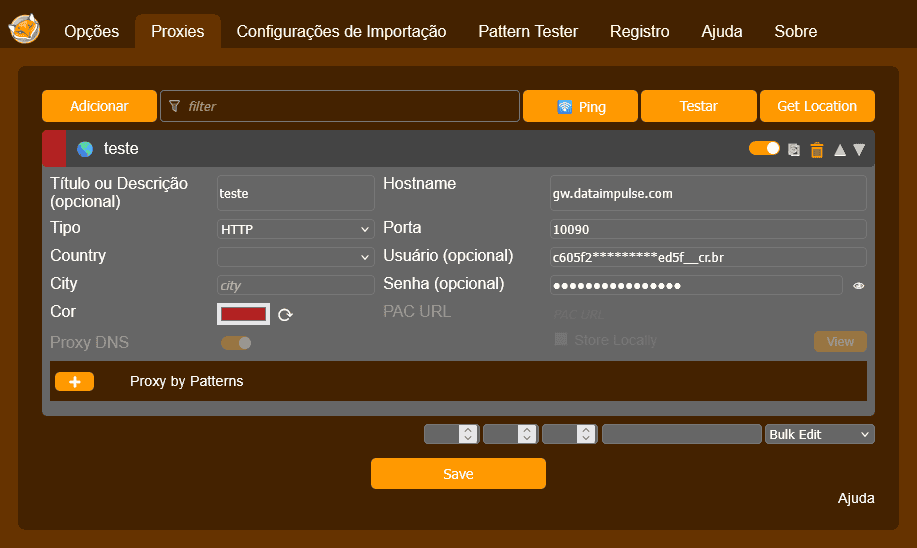Disable the teste proxy toggle switch
This screenshot has width=917, height=548.
[x=764, y=148]
